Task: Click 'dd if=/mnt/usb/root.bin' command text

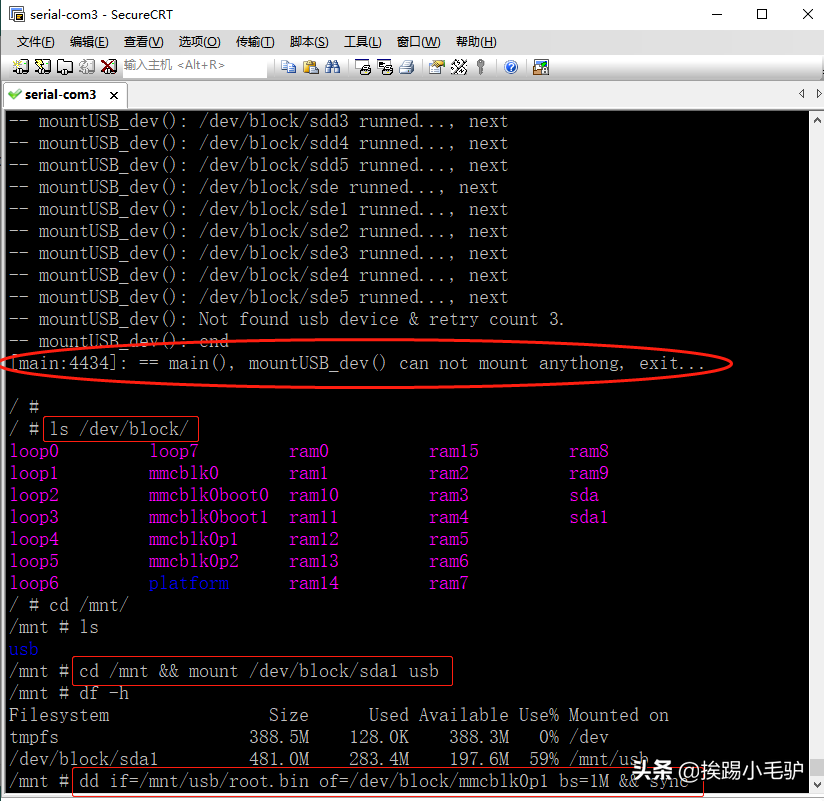Action: pos(194,782)
